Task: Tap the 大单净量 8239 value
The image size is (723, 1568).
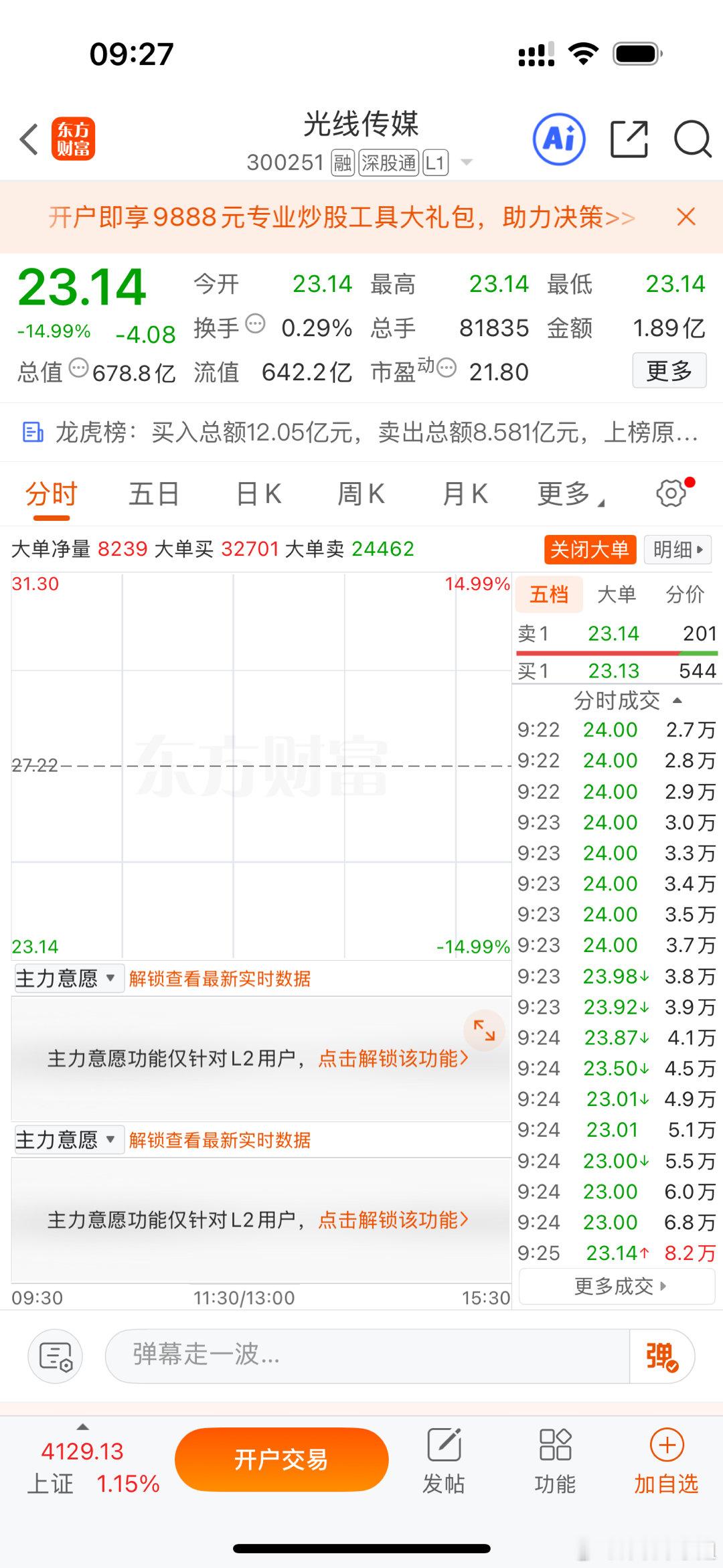Action: [x=123, y=549]
